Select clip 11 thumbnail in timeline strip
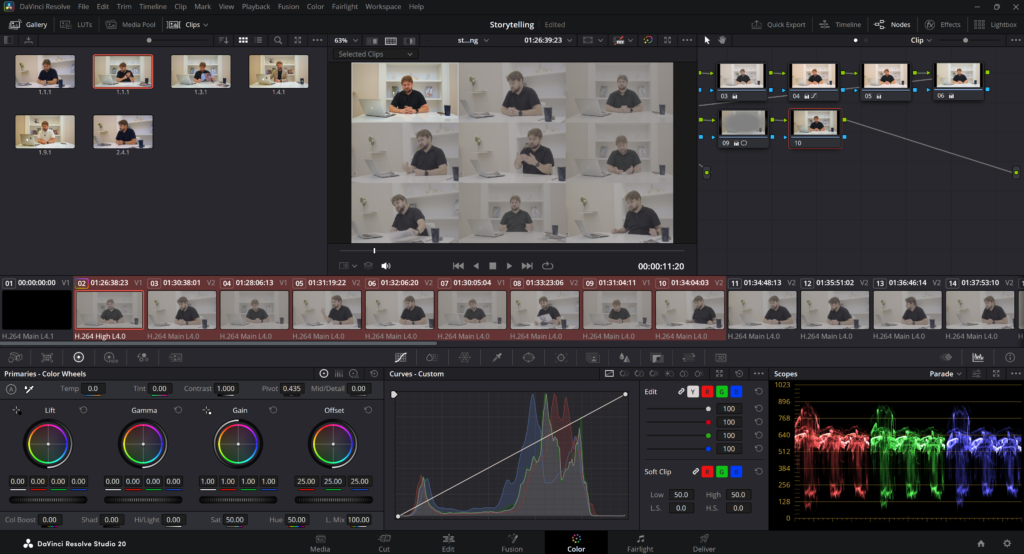Image resolution: width=1024 pixels, height=554 pixels. pos(763,309)
